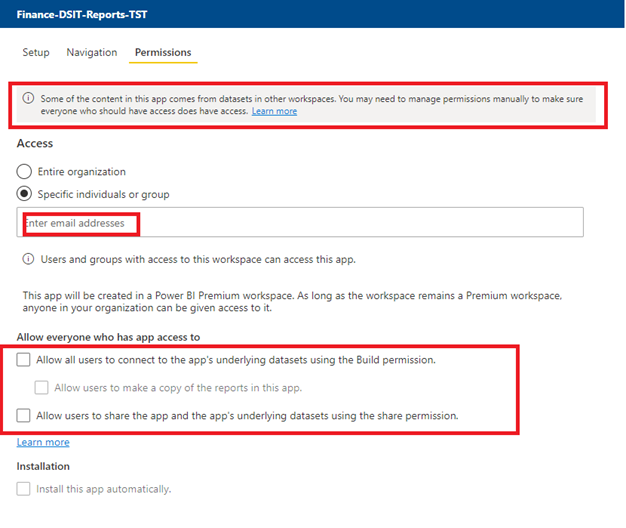Open the Setup tab
The width and height of the screenshot is (626, 528).
[36, 52]
